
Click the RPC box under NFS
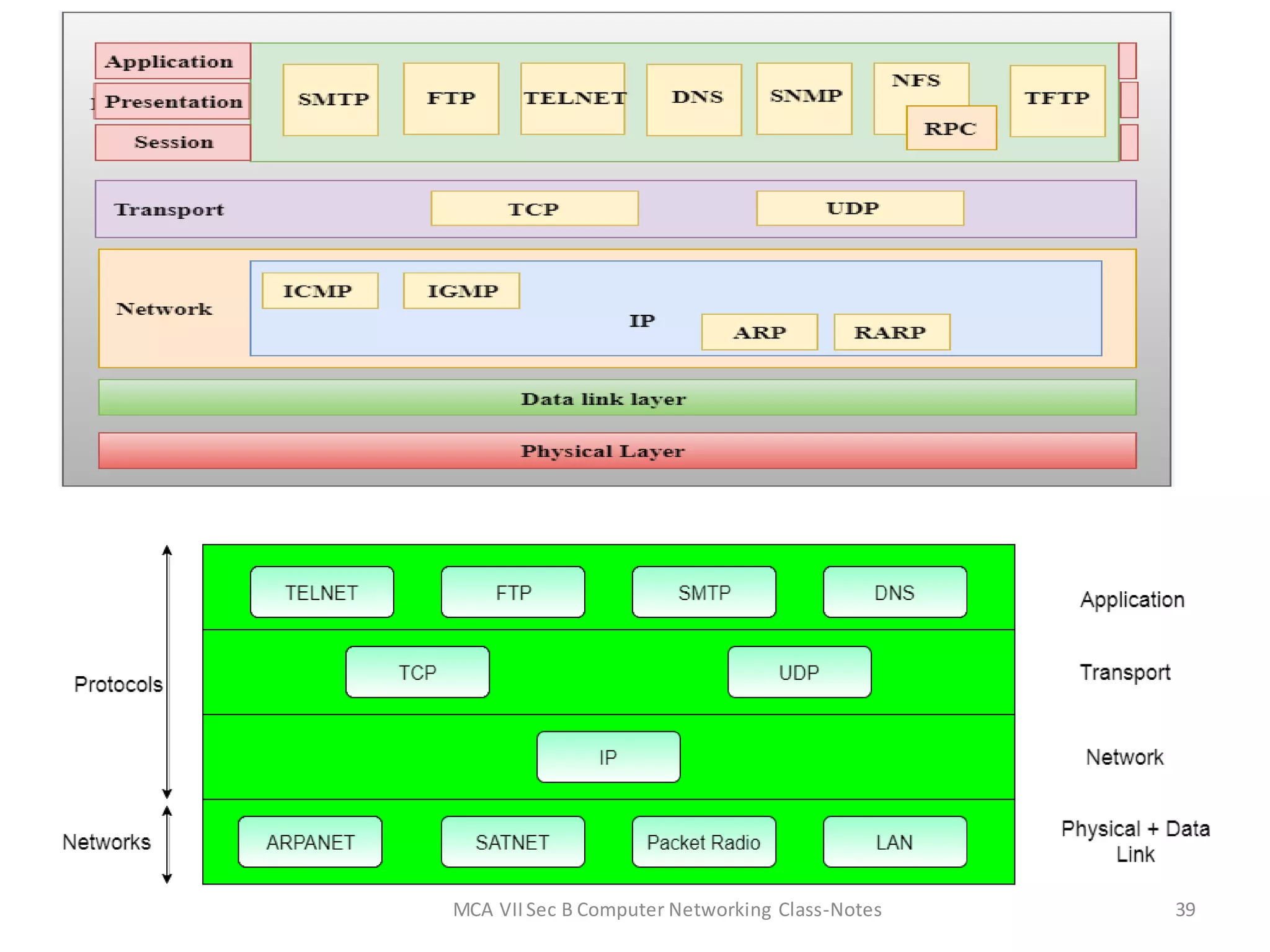coord(951,128)
